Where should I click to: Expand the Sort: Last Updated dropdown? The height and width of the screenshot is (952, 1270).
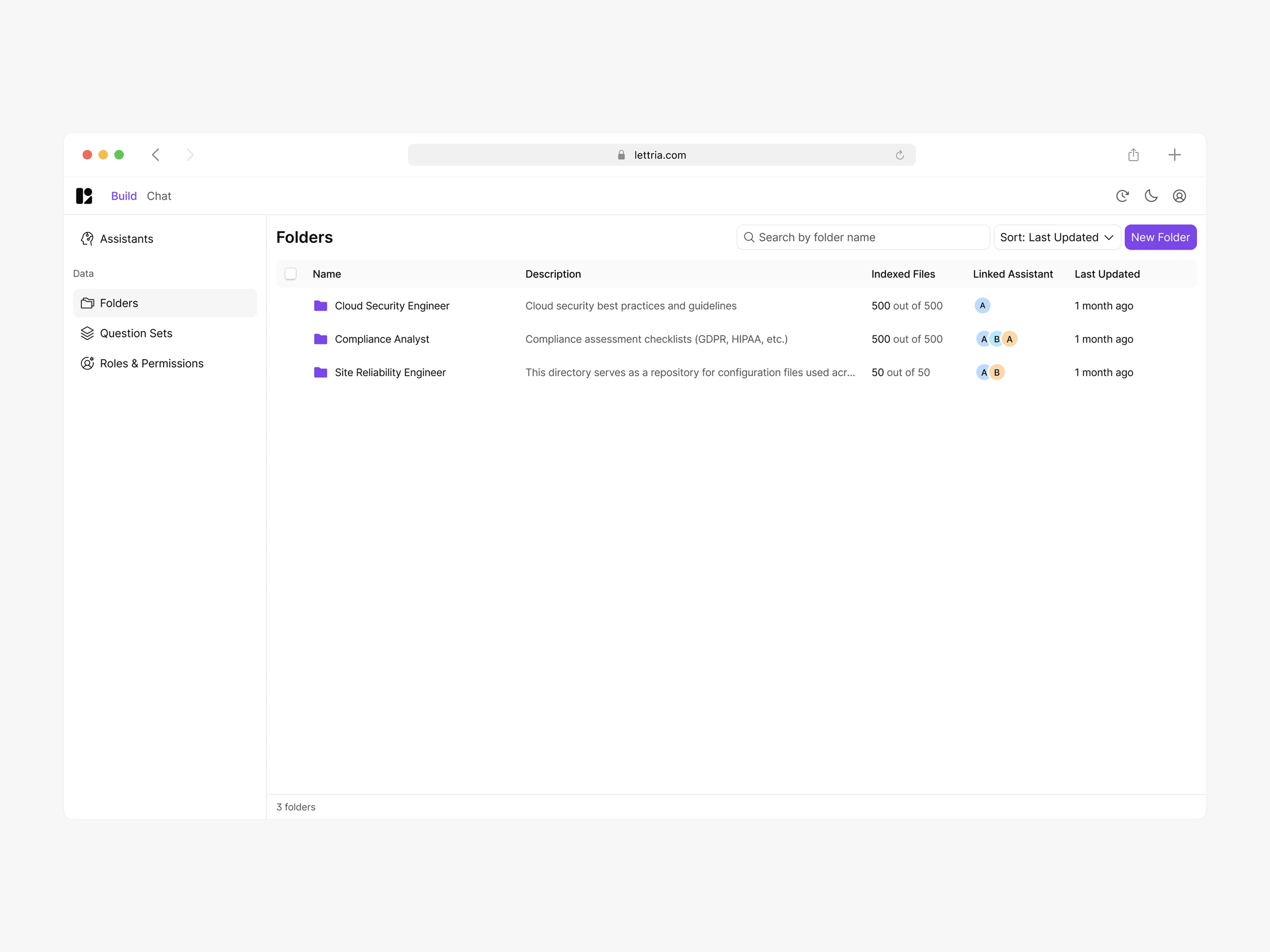(1056, 237)
